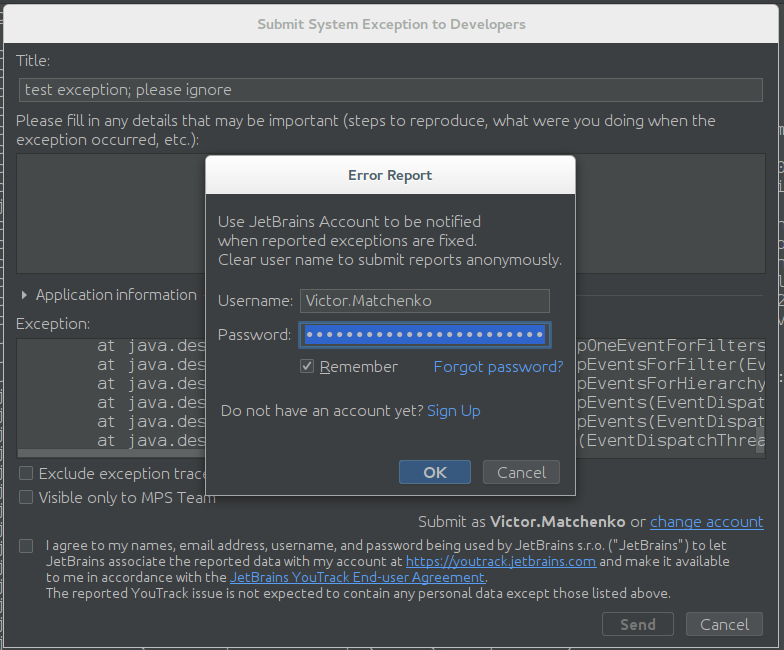Open the change account link

(x=706, y=522)
